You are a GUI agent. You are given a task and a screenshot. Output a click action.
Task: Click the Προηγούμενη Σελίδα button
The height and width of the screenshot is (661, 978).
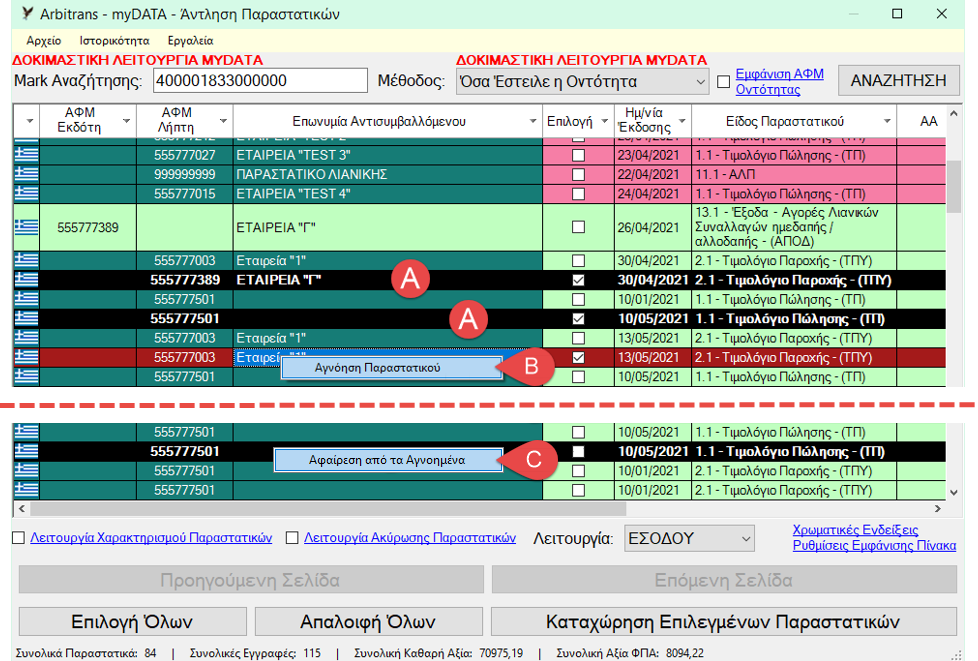coord(251,580)
